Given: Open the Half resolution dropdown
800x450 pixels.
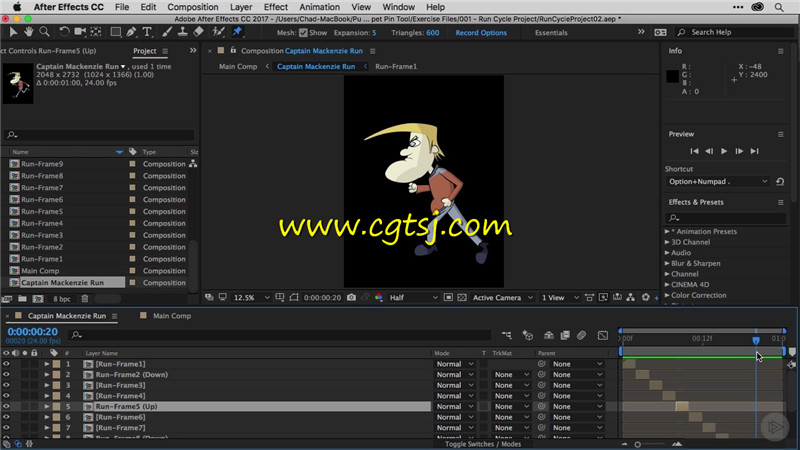Looking at the screenshot, I should (413, 297).
